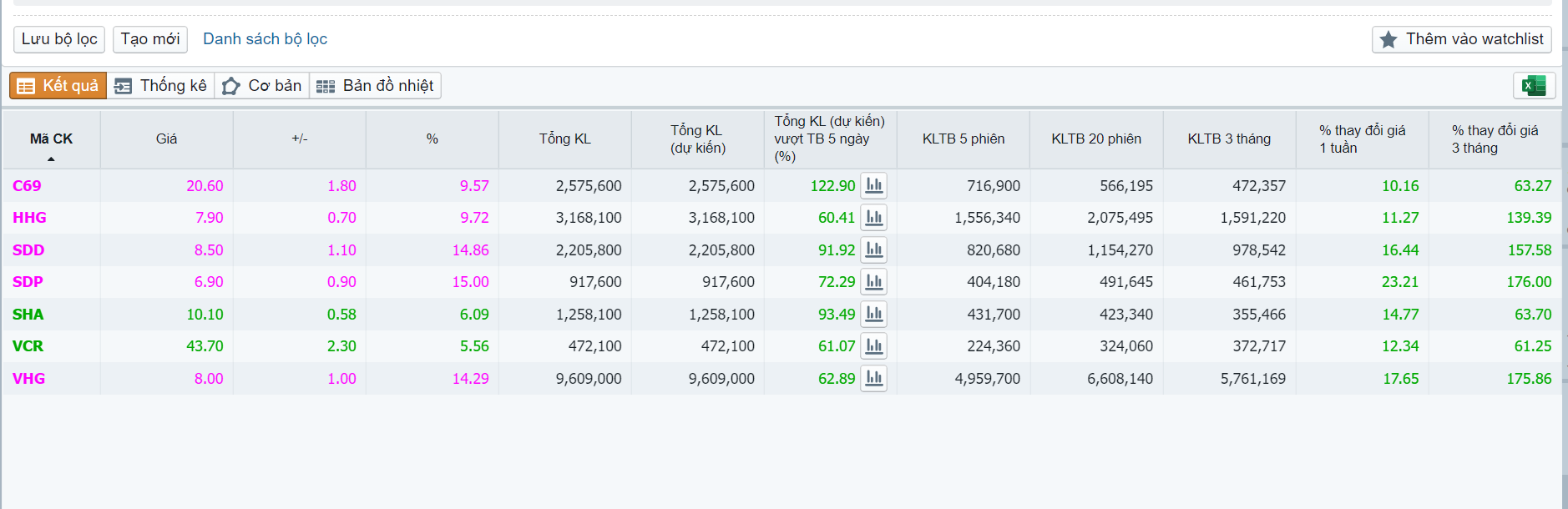The image size is (1568, 509).
Task: Open Danh sách bộ lọc link
Action: coord(265,39)
